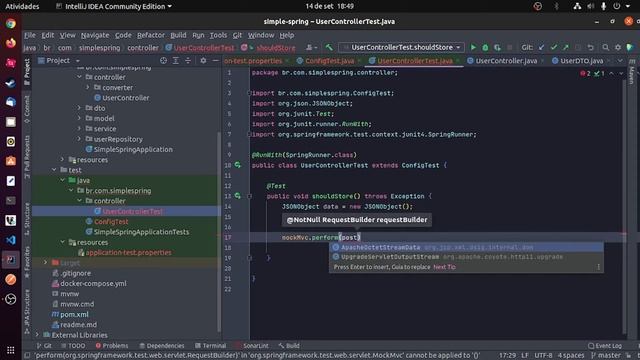The image size is (640, 360).
Task: Start debugging with the bug icon
Action: 485,47
